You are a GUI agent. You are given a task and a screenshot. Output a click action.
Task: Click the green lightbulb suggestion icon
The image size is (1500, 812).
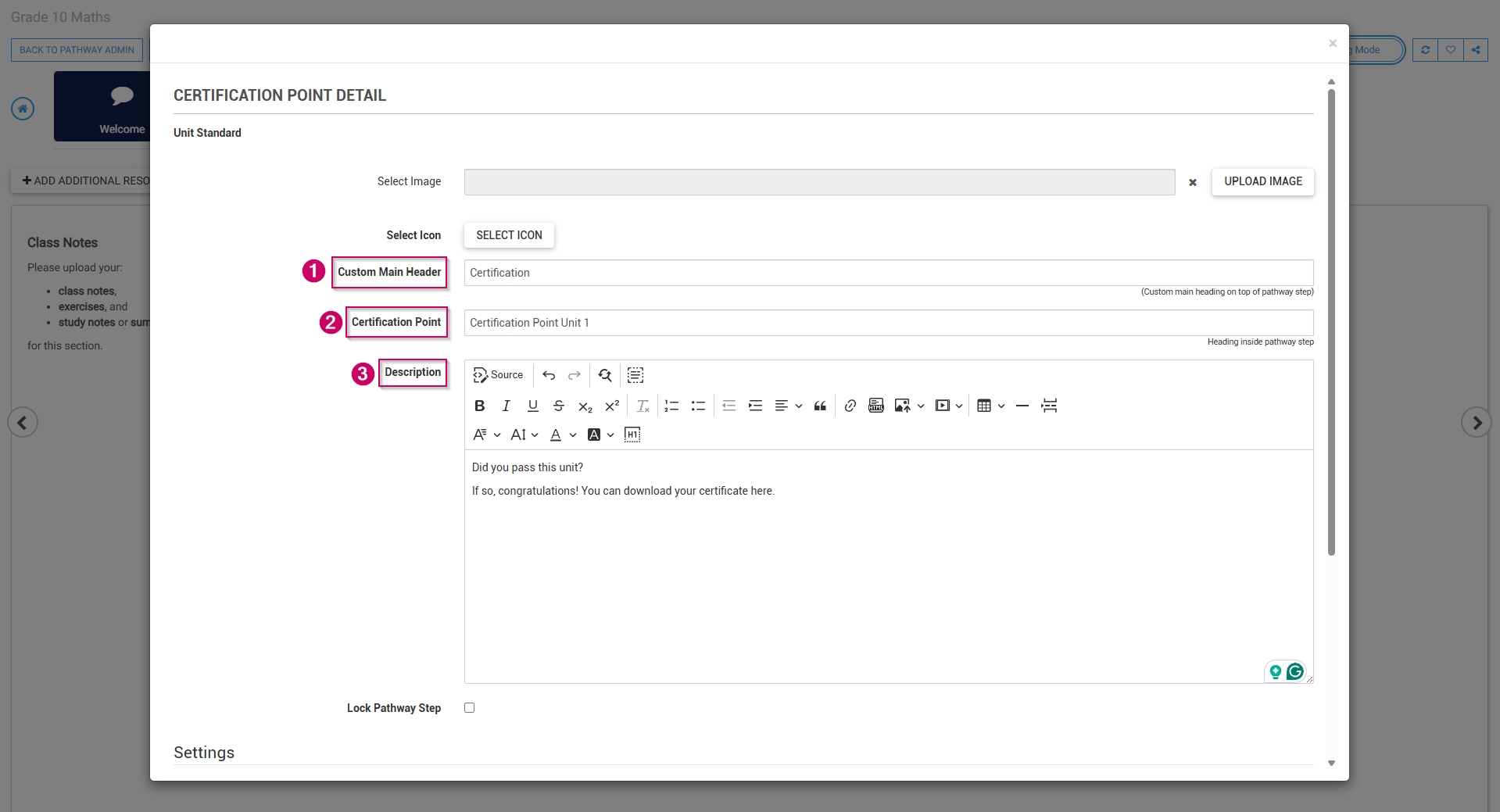(x=1276, y=671)
